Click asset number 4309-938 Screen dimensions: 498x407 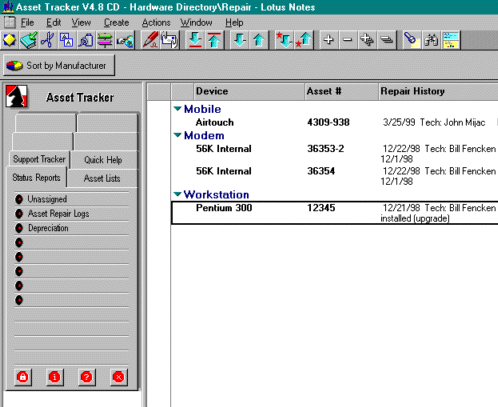pyautogui.click(x=328, y=122)
